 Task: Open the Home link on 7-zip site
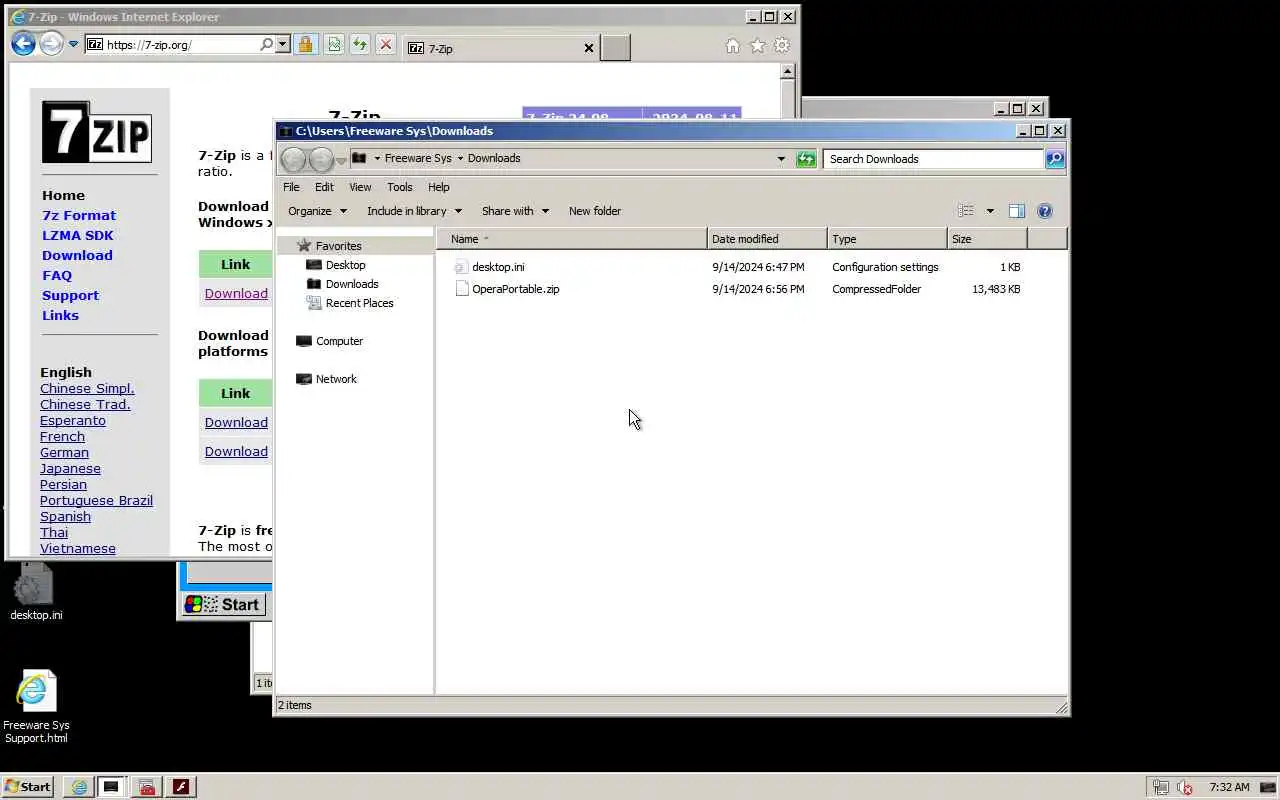(63, 195)
